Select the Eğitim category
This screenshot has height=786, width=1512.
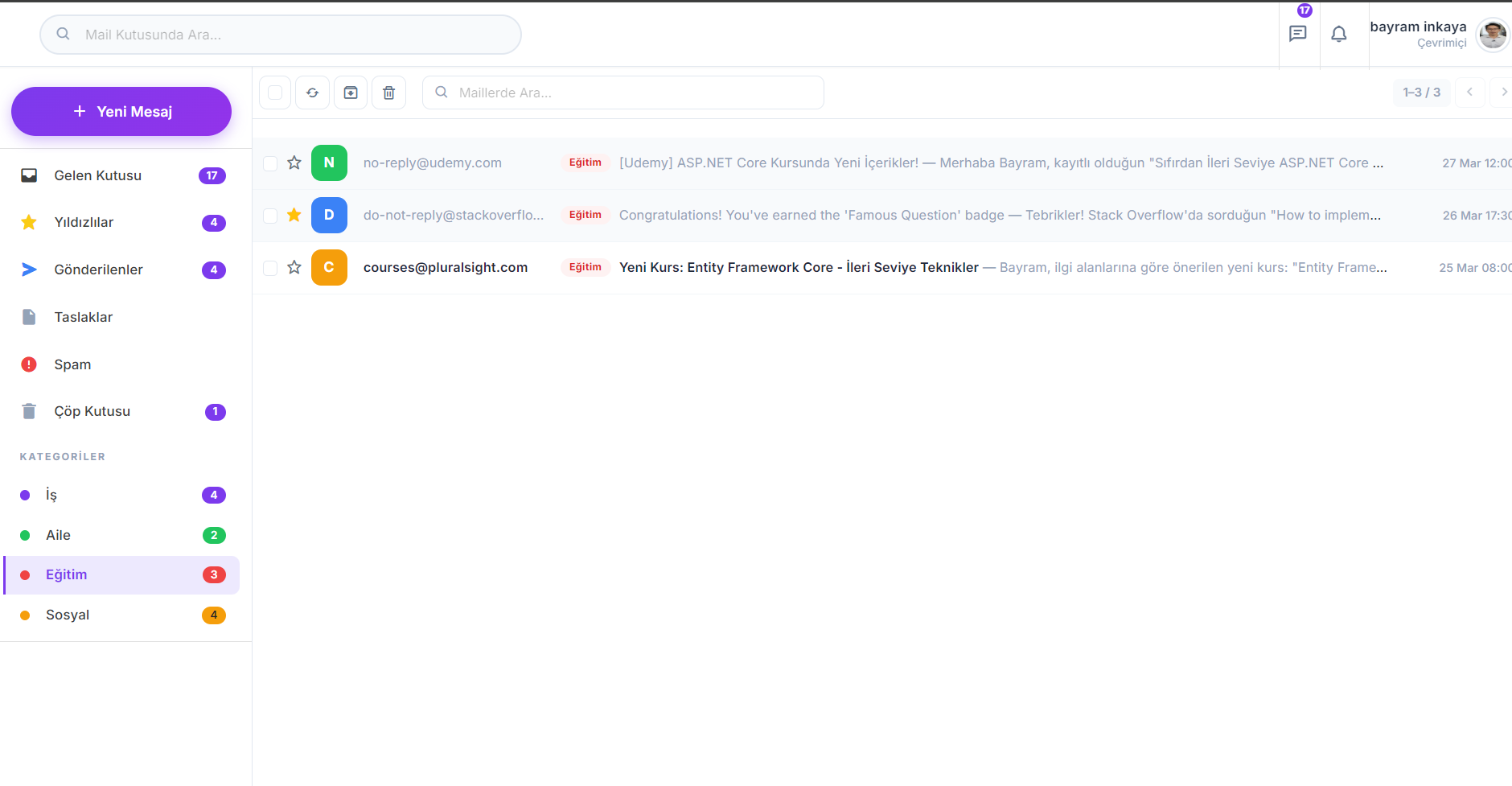[121, 574]
